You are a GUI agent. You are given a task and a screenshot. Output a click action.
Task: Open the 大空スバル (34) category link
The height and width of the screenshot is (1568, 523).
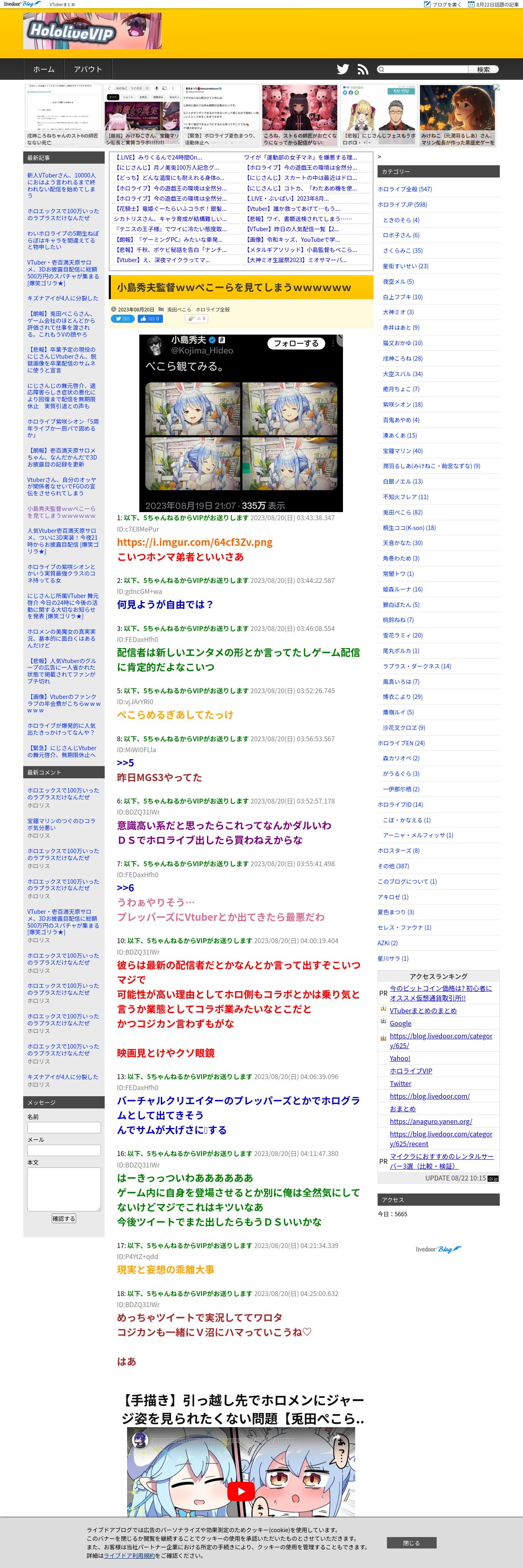[x=402, y=374]
